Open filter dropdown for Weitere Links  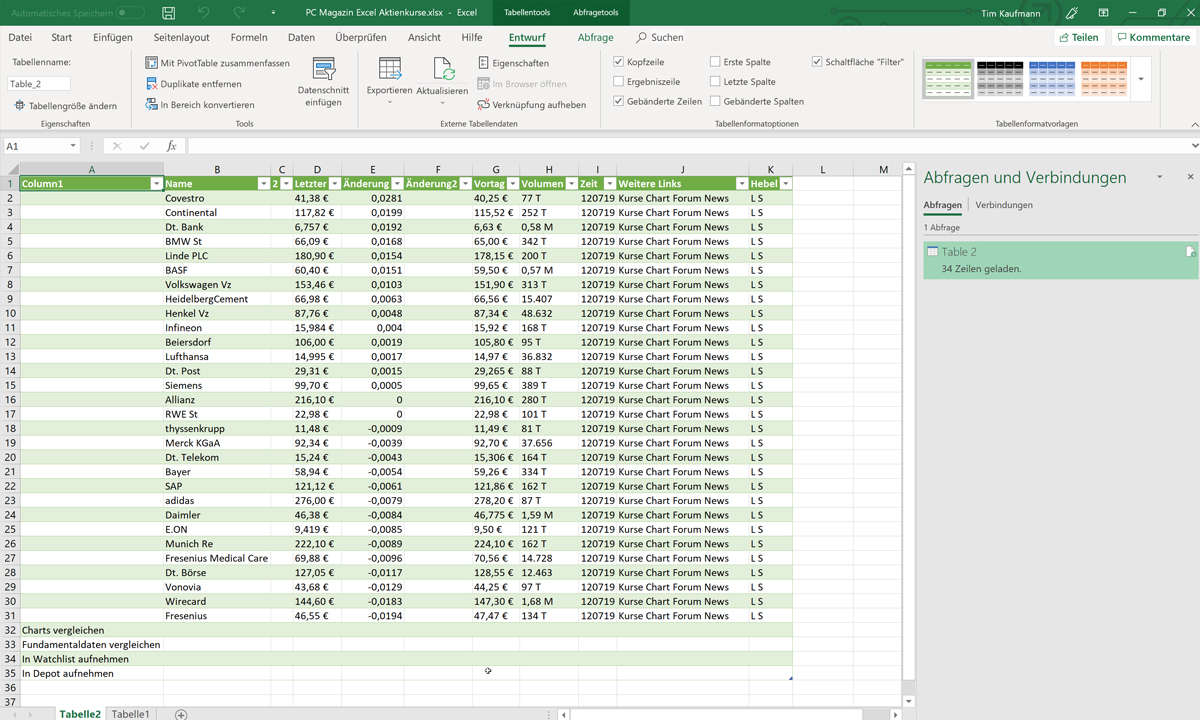coord(742,184)
